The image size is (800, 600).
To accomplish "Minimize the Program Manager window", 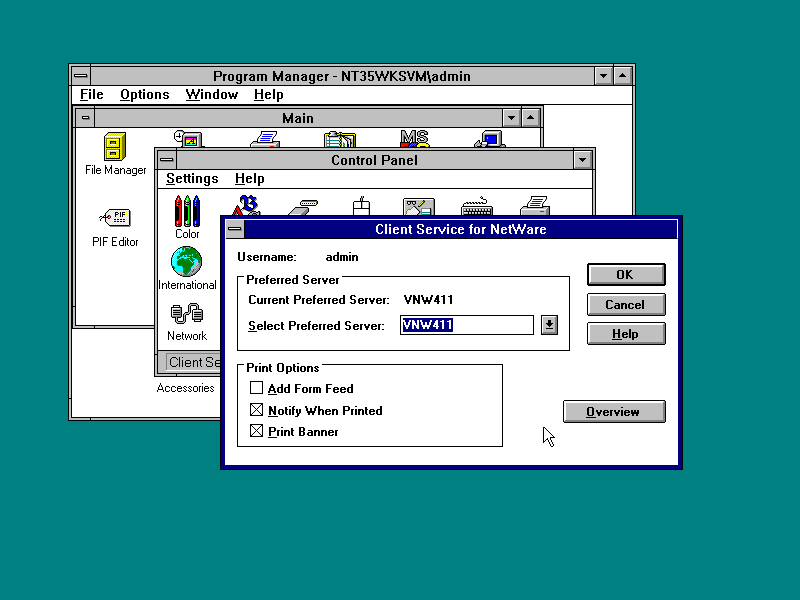I will click(x=604, y=76).
